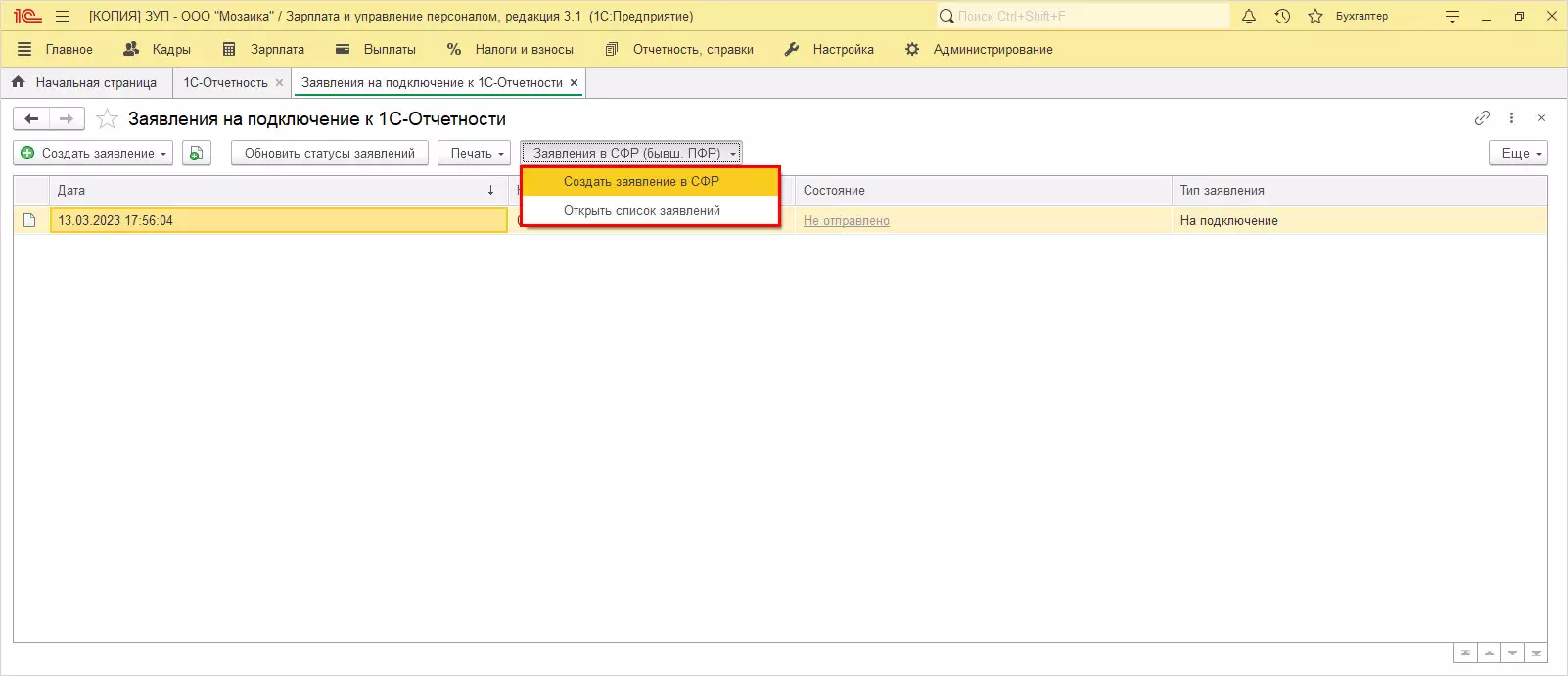Switch to Начальная страница tab
Image resolution: width=1568 pixels, height=676 pixels.
(x=85, y=82)
